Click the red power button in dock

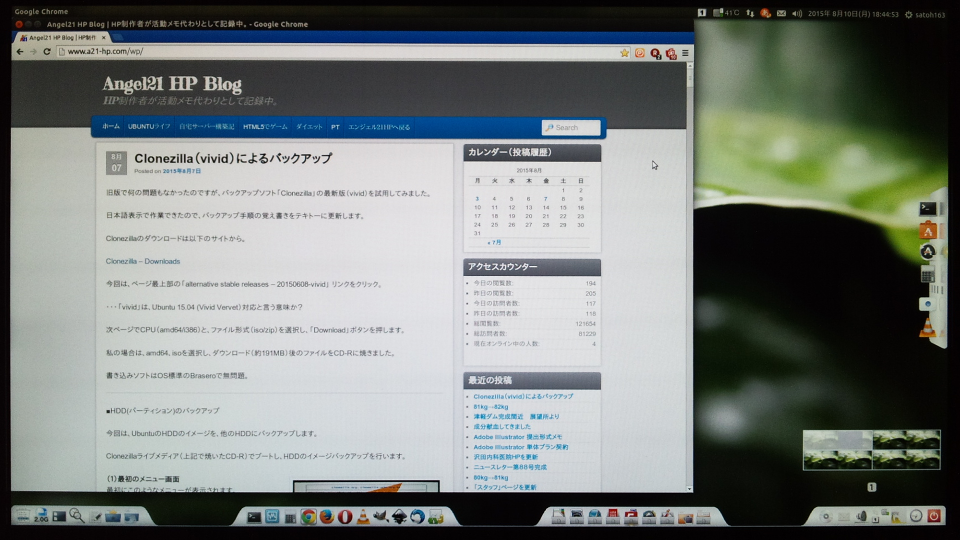(x=934, y=516)
